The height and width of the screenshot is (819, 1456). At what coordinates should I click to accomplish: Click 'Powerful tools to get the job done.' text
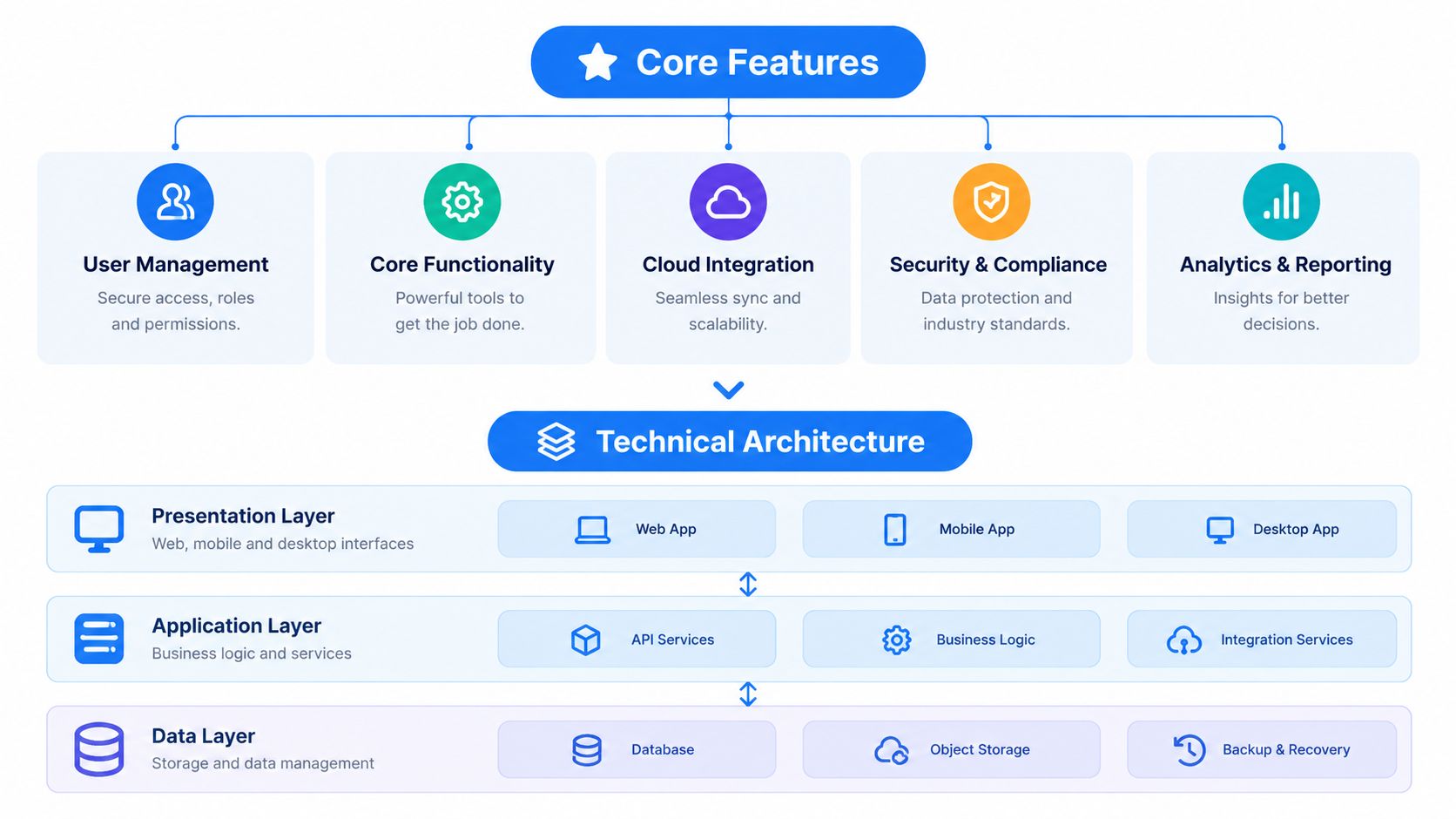tap(460, 311)
